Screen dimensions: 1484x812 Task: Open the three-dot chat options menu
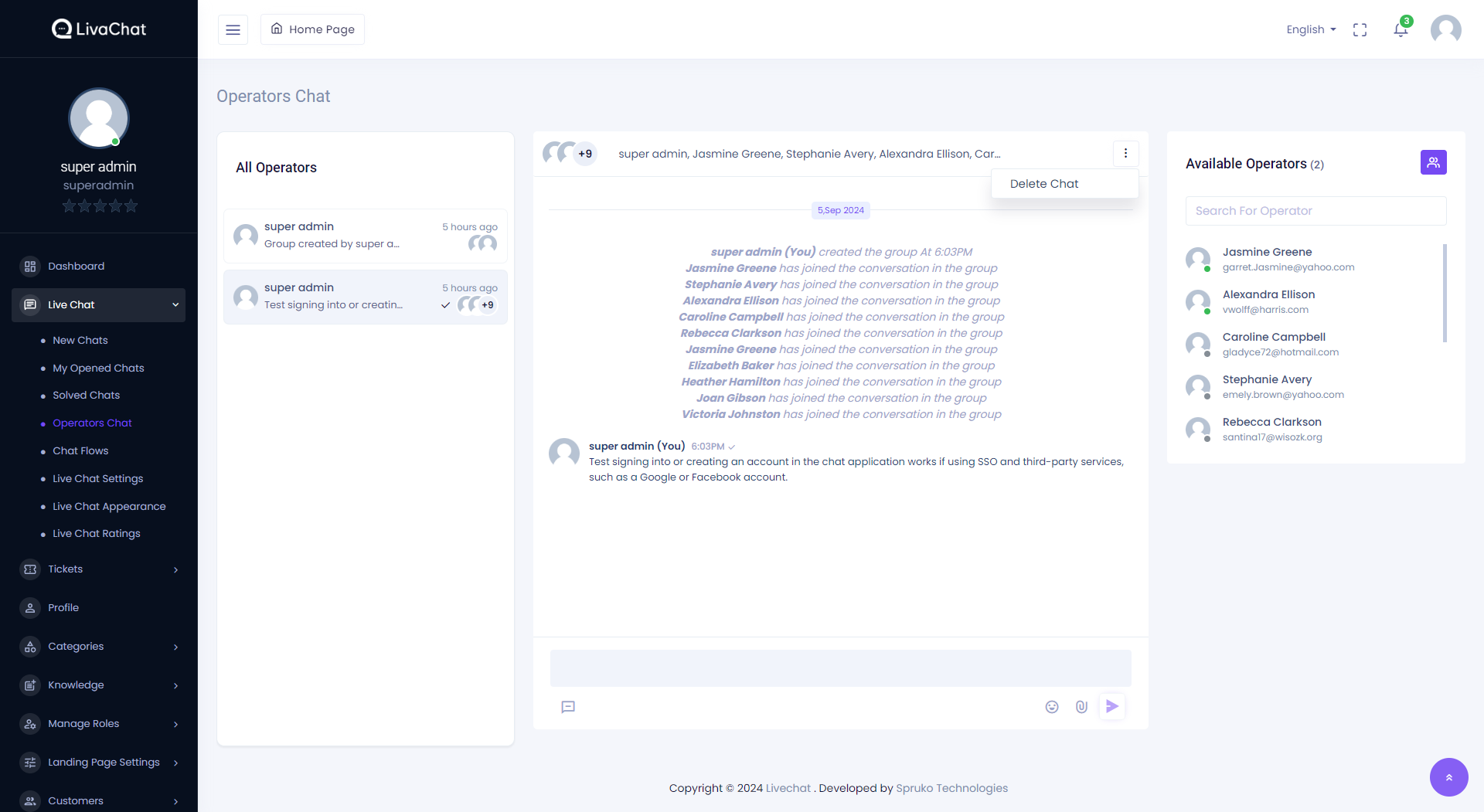1125,153
